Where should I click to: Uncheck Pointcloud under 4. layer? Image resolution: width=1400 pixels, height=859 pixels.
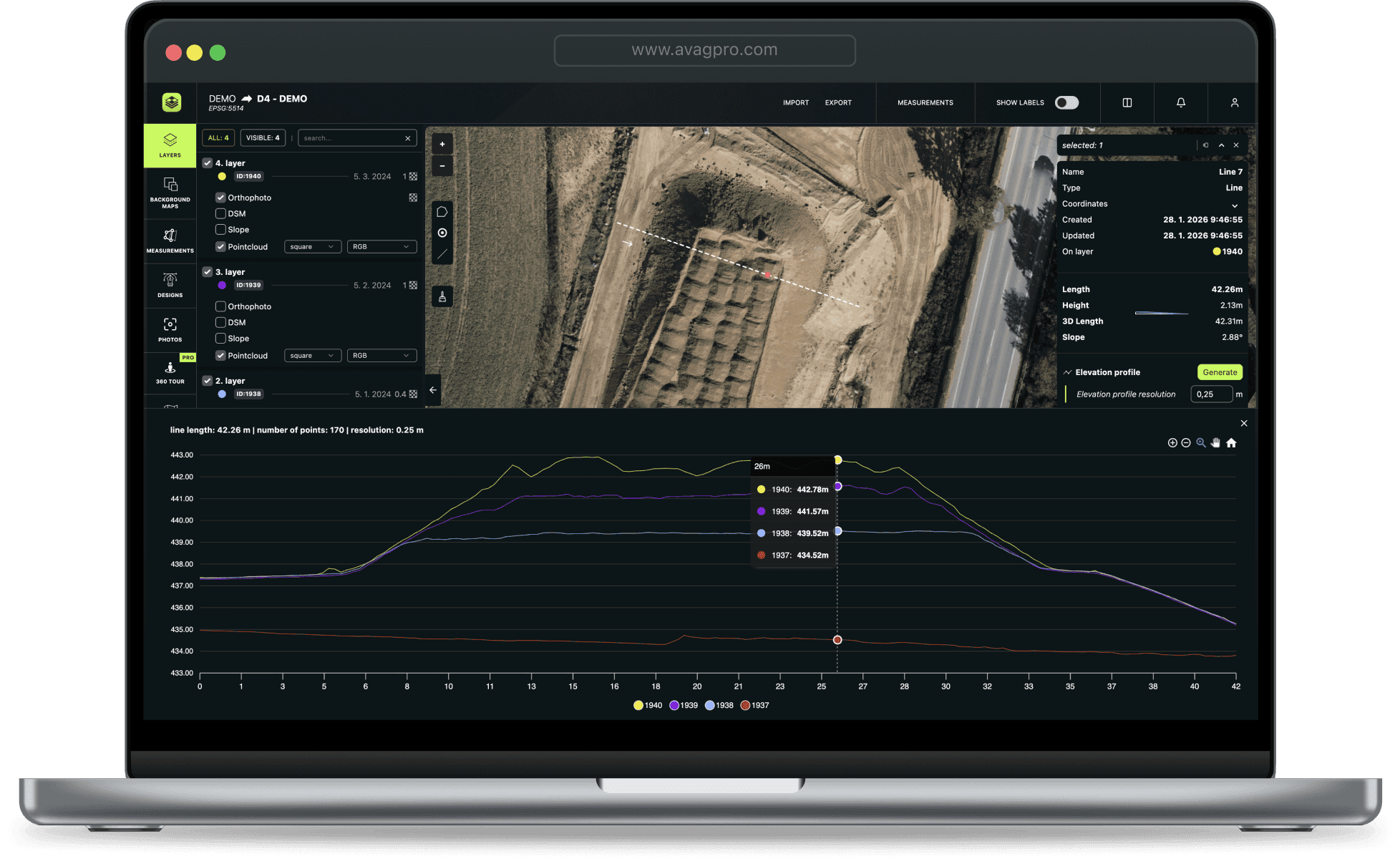(220, 247)
